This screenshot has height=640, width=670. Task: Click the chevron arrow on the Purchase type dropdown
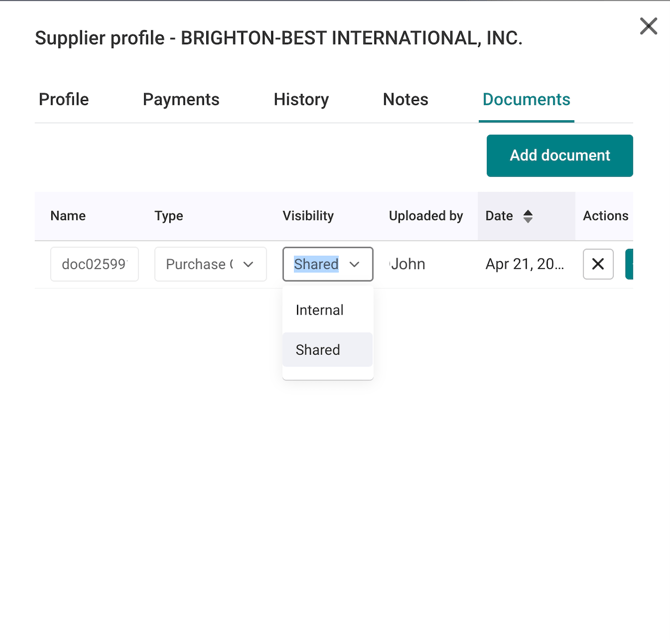coord(248,265)
